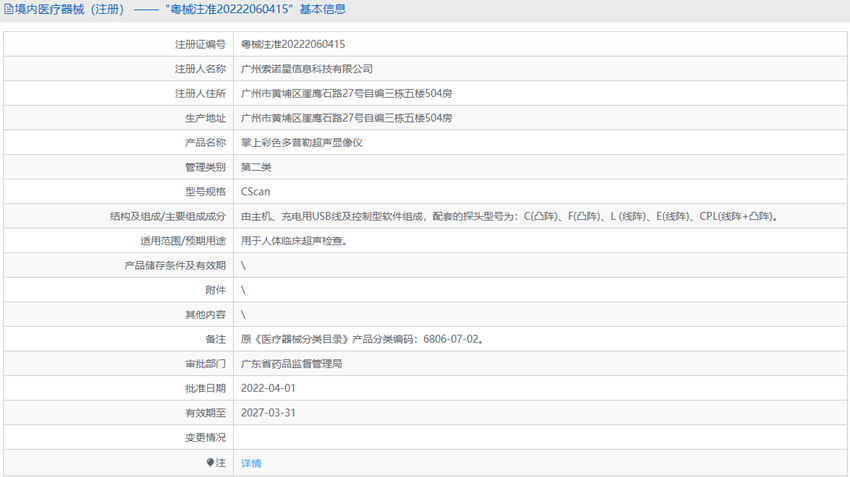Select approval date 2022-04-01

point(268,388)
